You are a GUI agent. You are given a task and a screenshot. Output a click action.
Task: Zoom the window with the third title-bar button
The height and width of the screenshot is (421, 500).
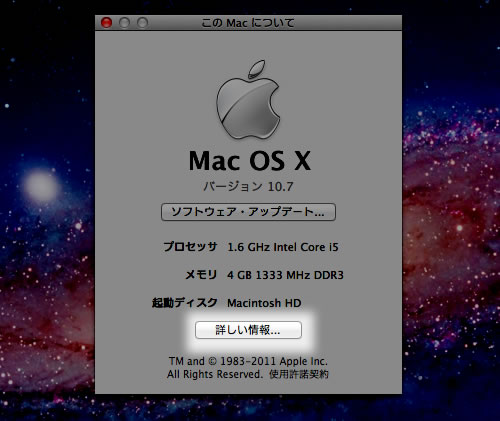coord(143,23)
